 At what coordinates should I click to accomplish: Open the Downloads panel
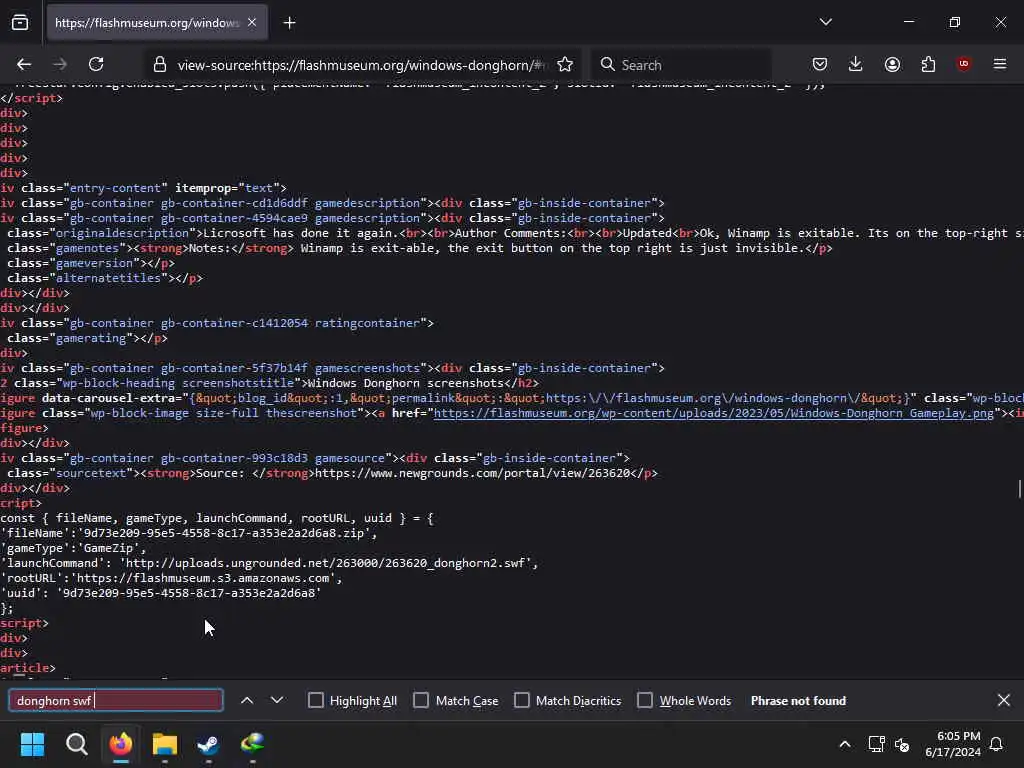tap(856, 64)
